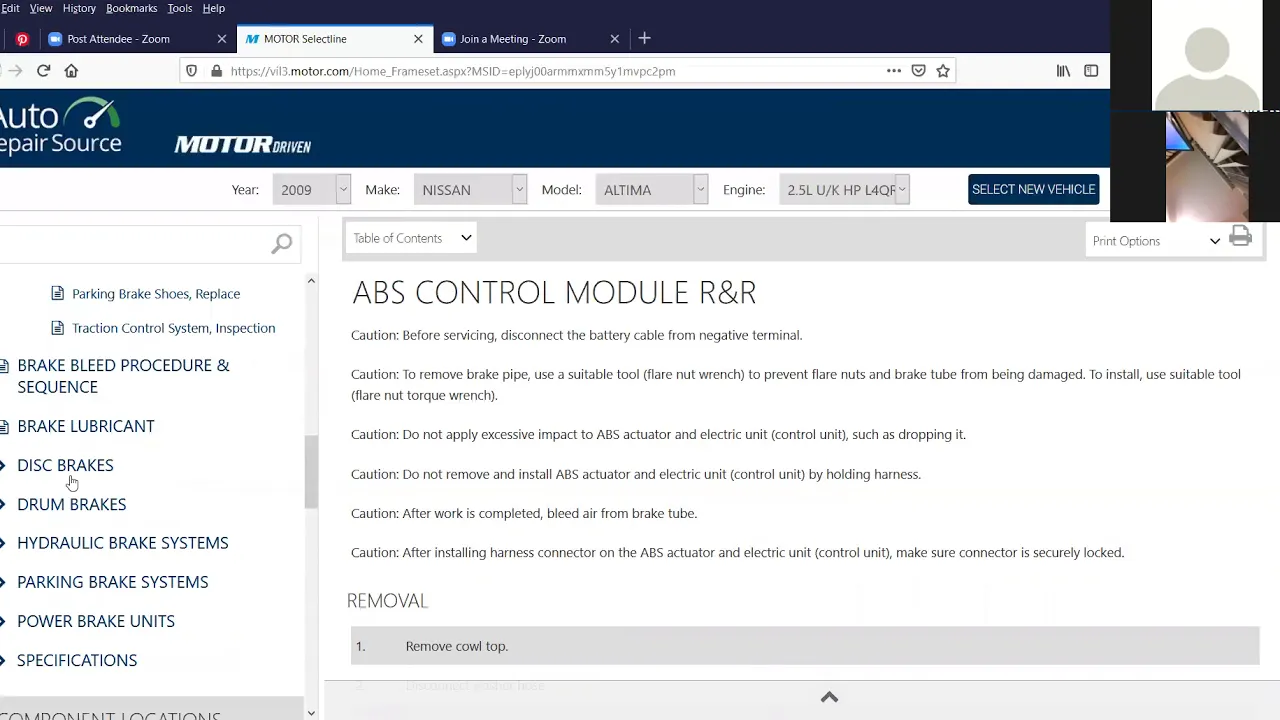
Task: Expand the DISC BRAKES tree section
Action: tap(65, 465)
